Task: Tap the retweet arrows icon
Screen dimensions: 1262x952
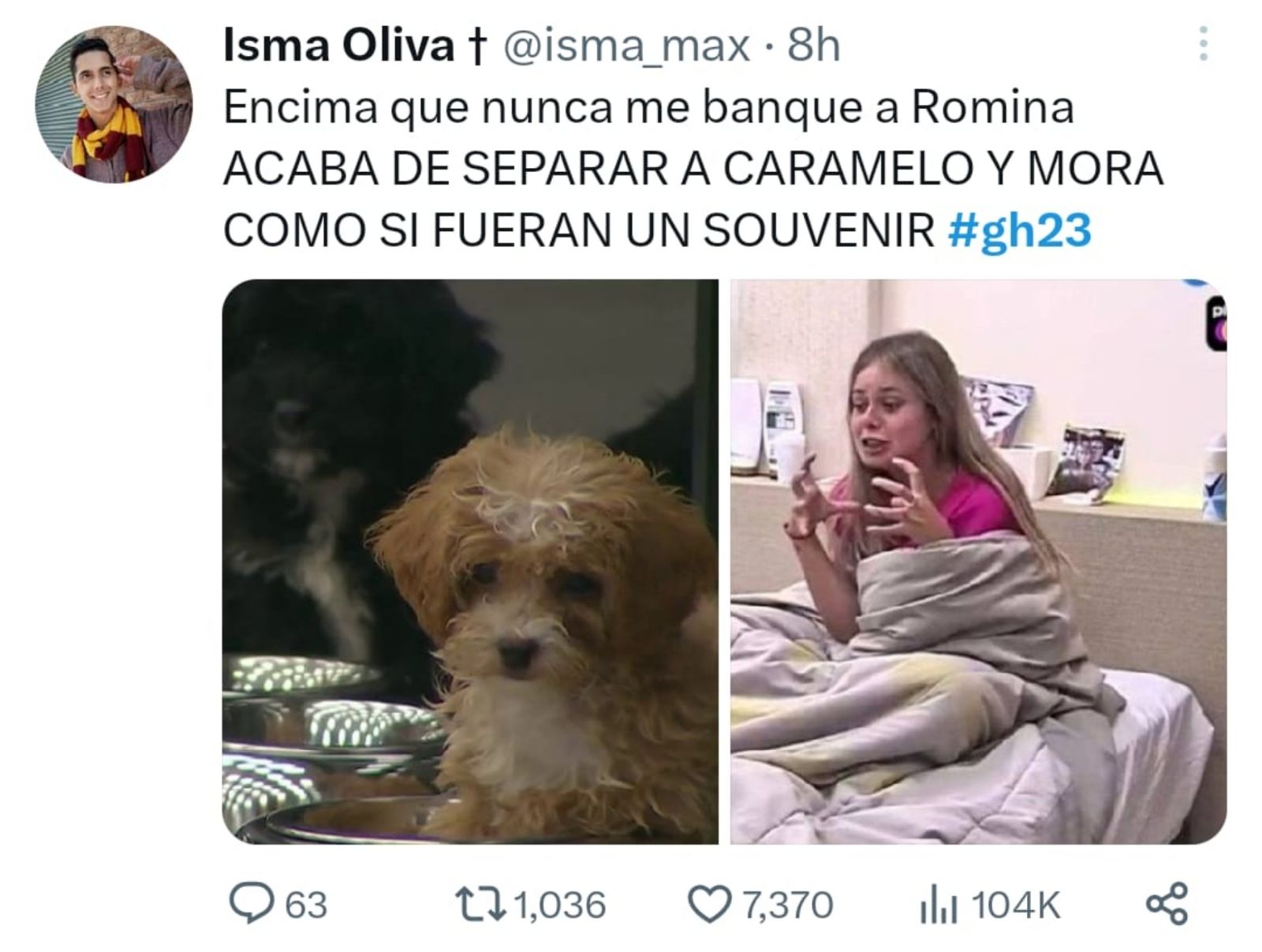Action: point(481,904)
